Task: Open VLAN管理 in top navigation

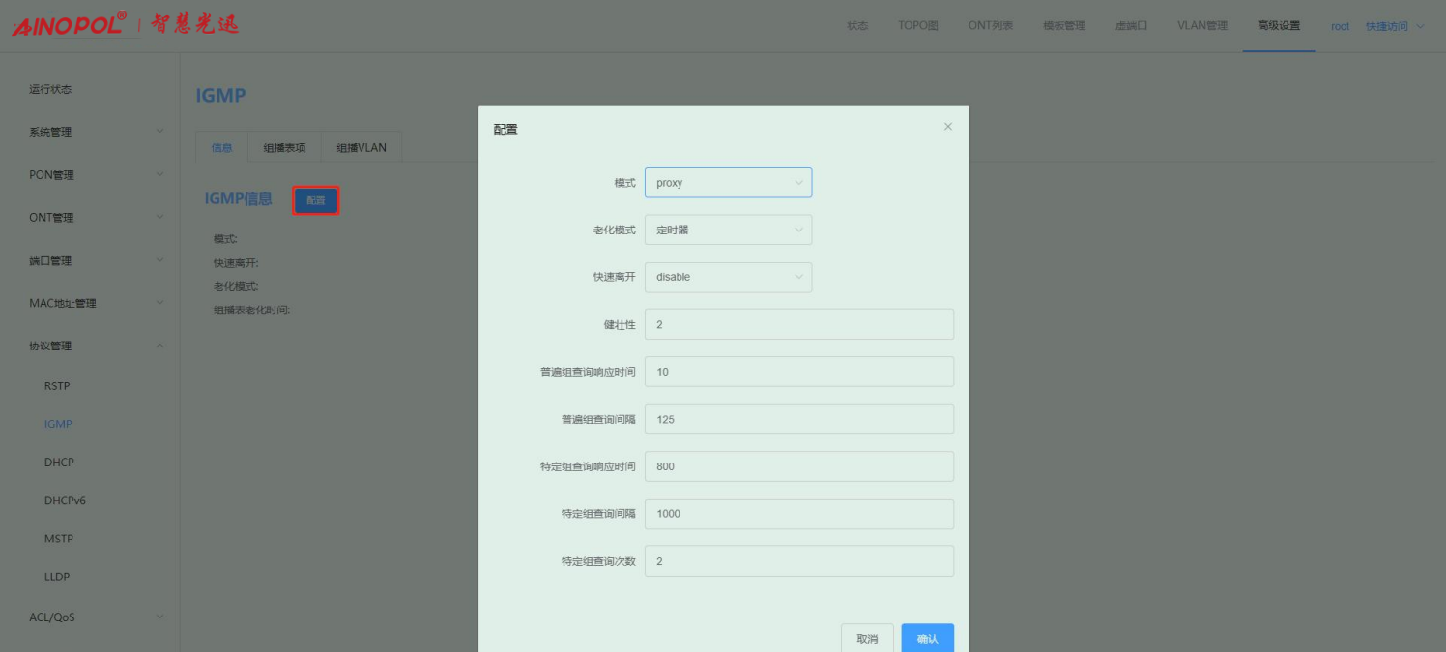Action: pos(1202,26)
